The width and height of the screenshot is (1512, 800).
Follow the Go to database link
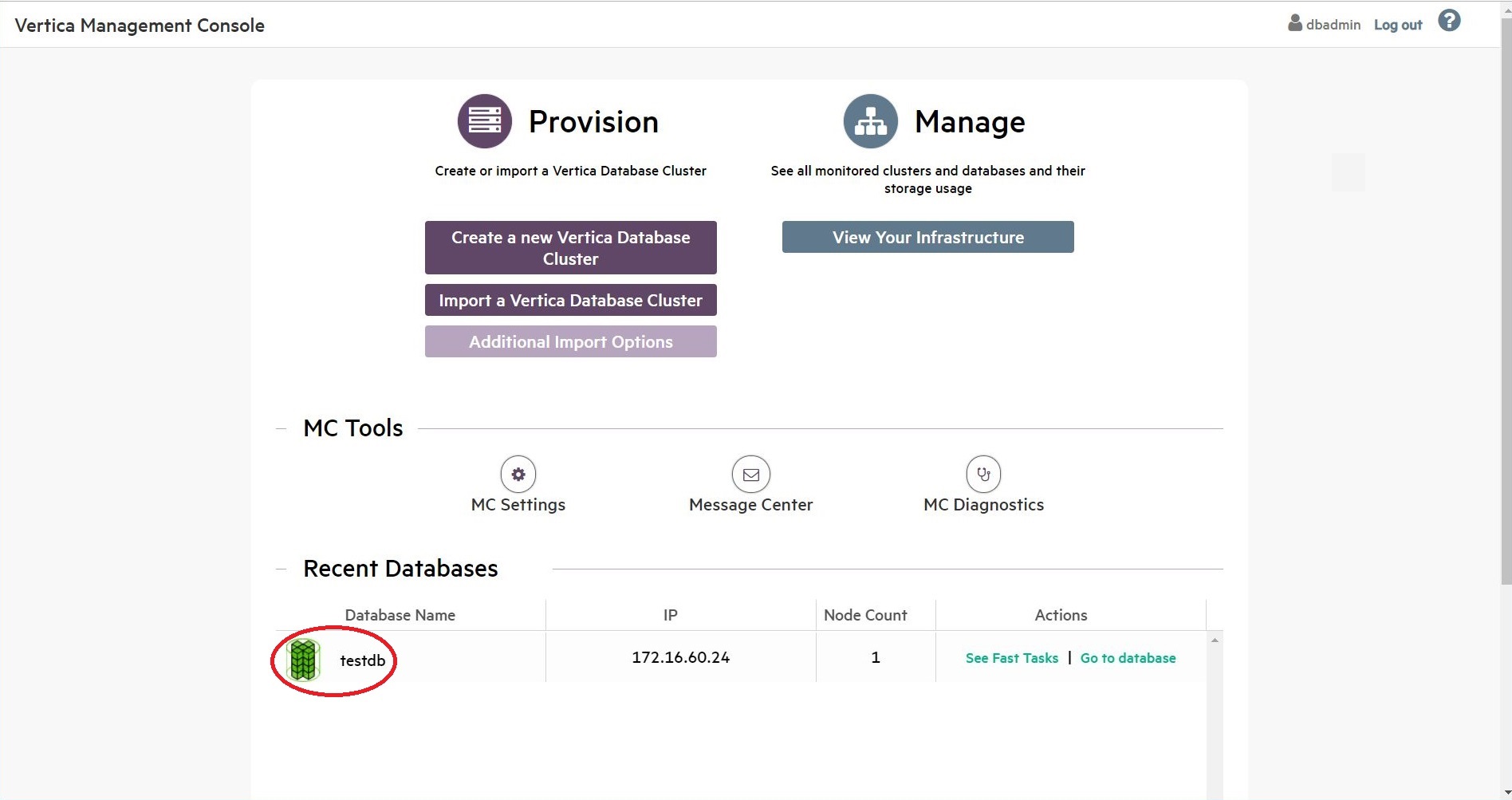(1128, 658)
